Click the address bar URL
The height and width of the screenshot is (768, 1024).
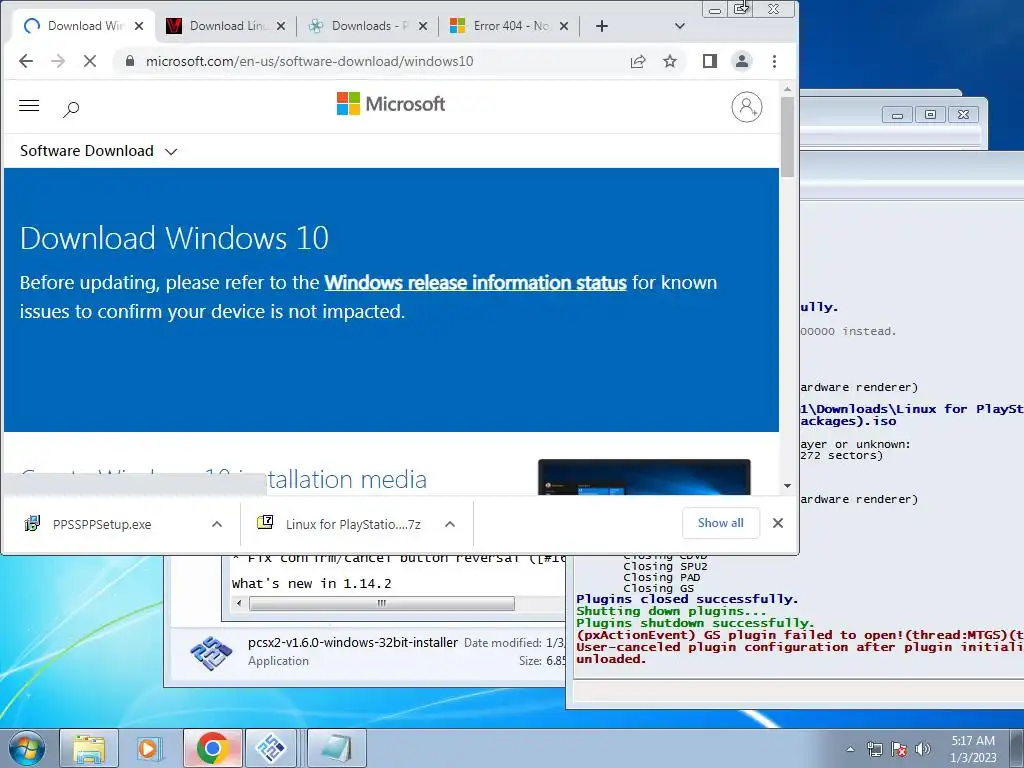[x=310, y=61]
